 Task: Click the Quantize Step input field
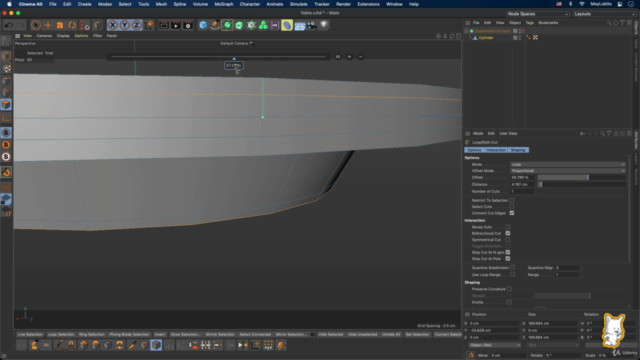(x=567, y=268)
